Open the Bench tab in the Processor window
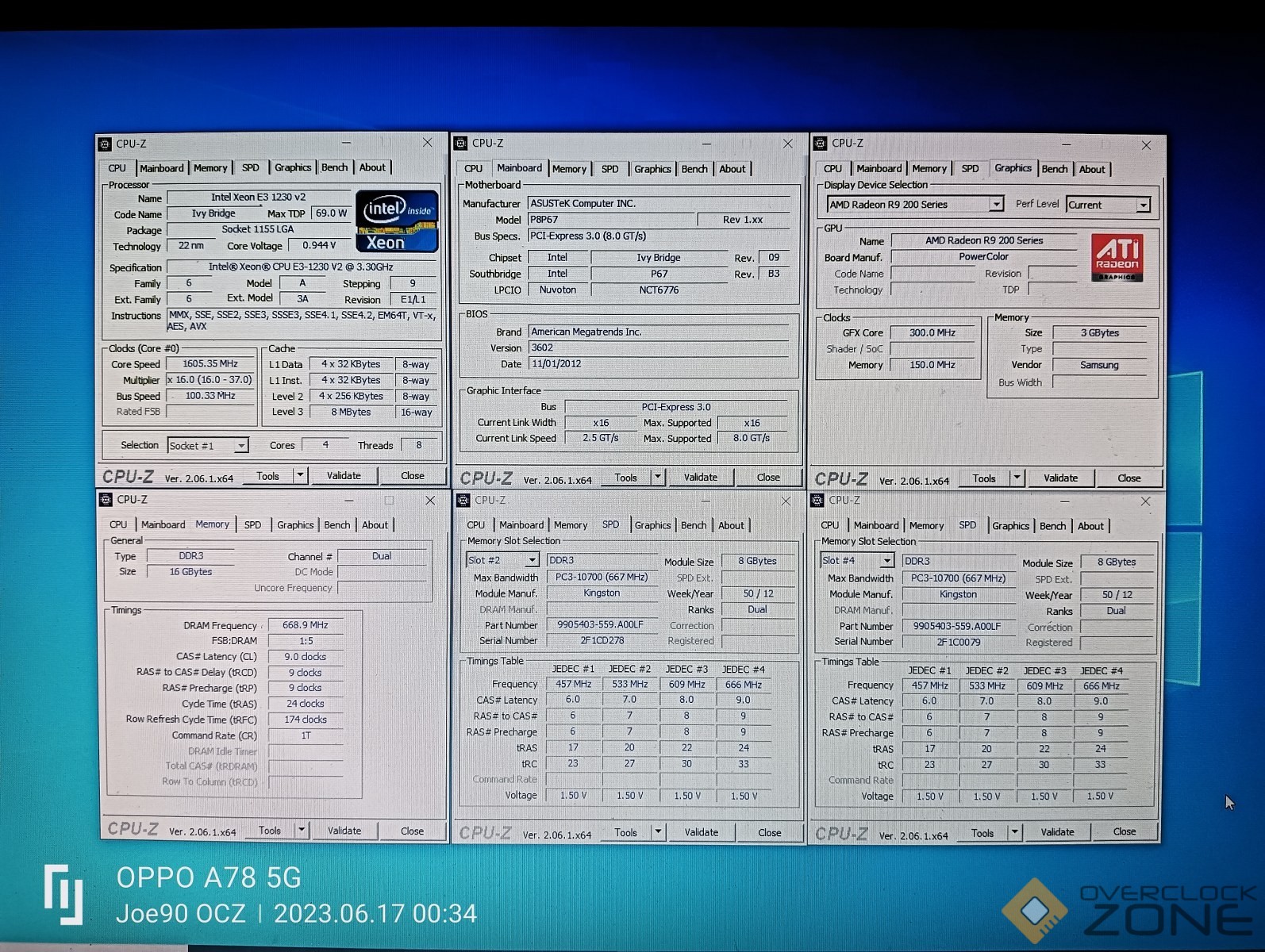The width and height of the screenshot is (1265, 952). 334,167
